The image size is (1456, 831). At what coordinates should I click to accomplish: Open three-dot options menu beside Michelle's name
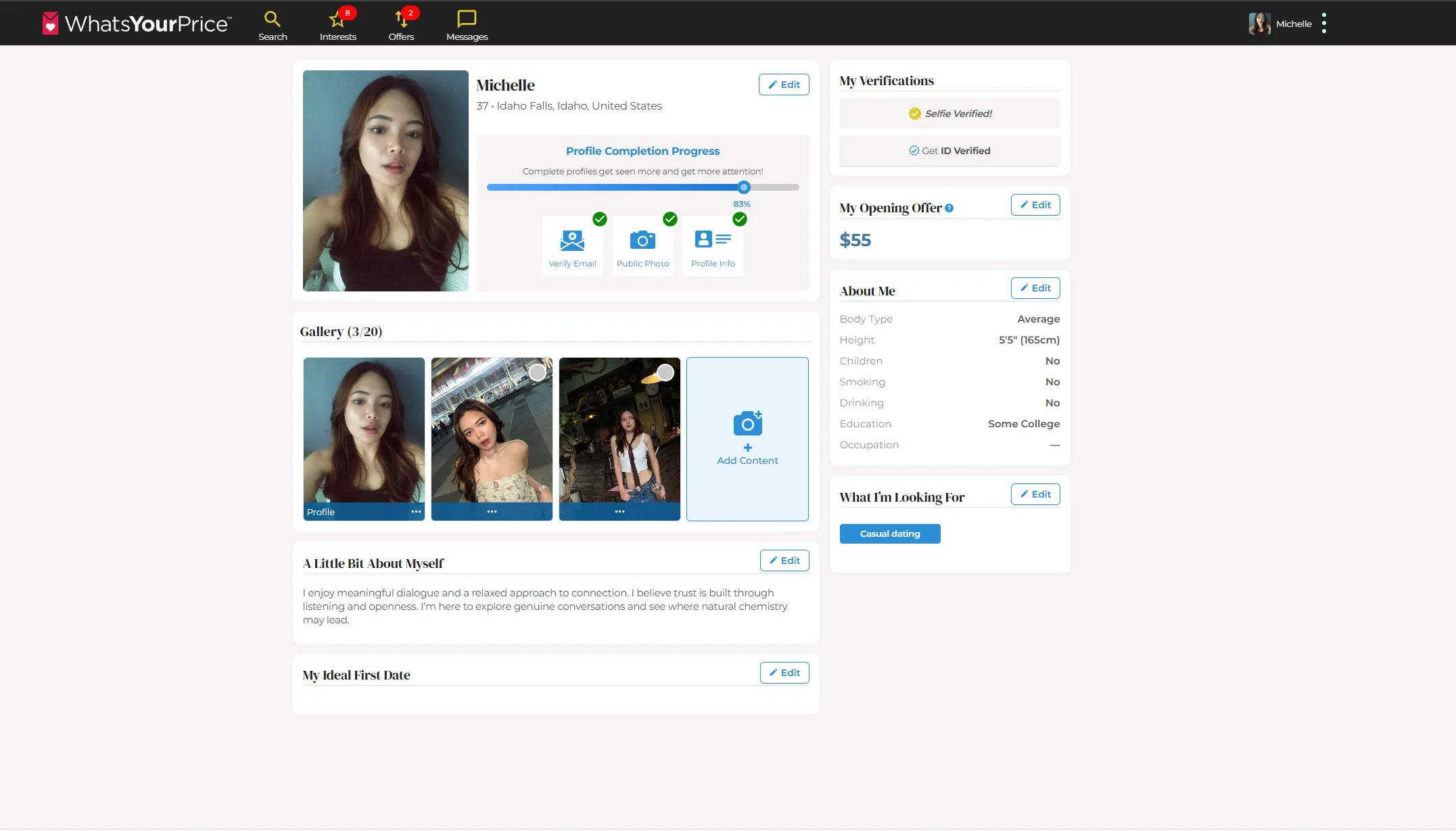[1323, 23]
